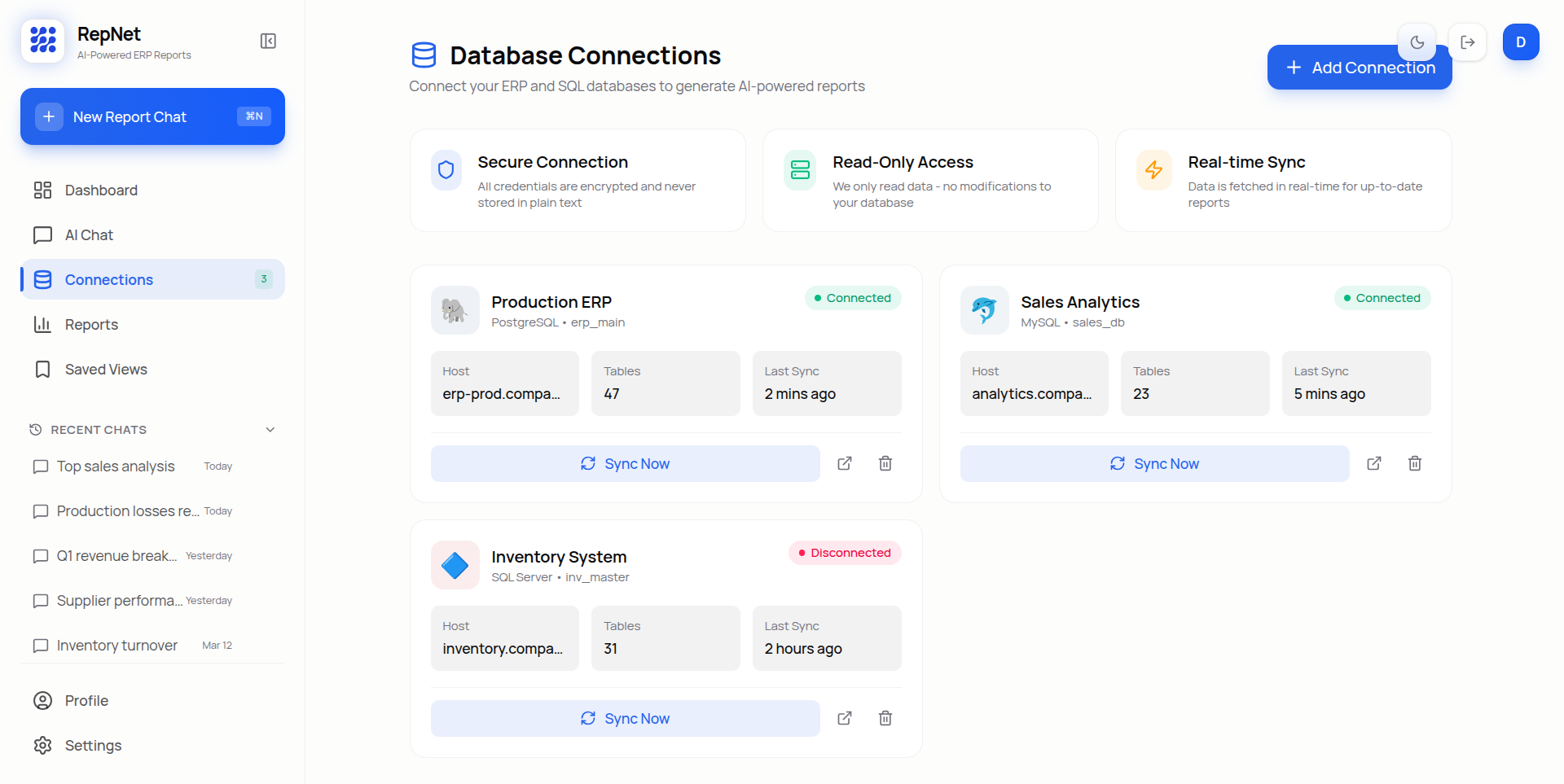
Task: Sync Now for Sales Analytics
Action: 1154,463
